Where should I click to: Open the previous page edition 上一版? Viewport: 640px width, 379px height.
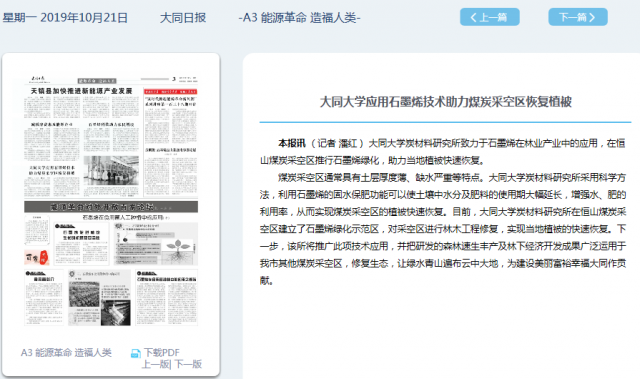[156, 364]
